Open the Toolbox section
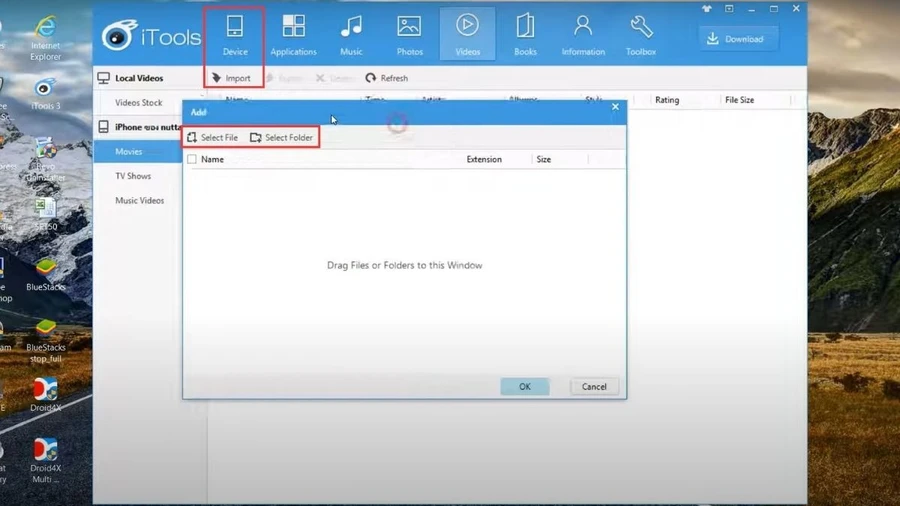Viewport: 900px width, 506px height. click(641, 36)
